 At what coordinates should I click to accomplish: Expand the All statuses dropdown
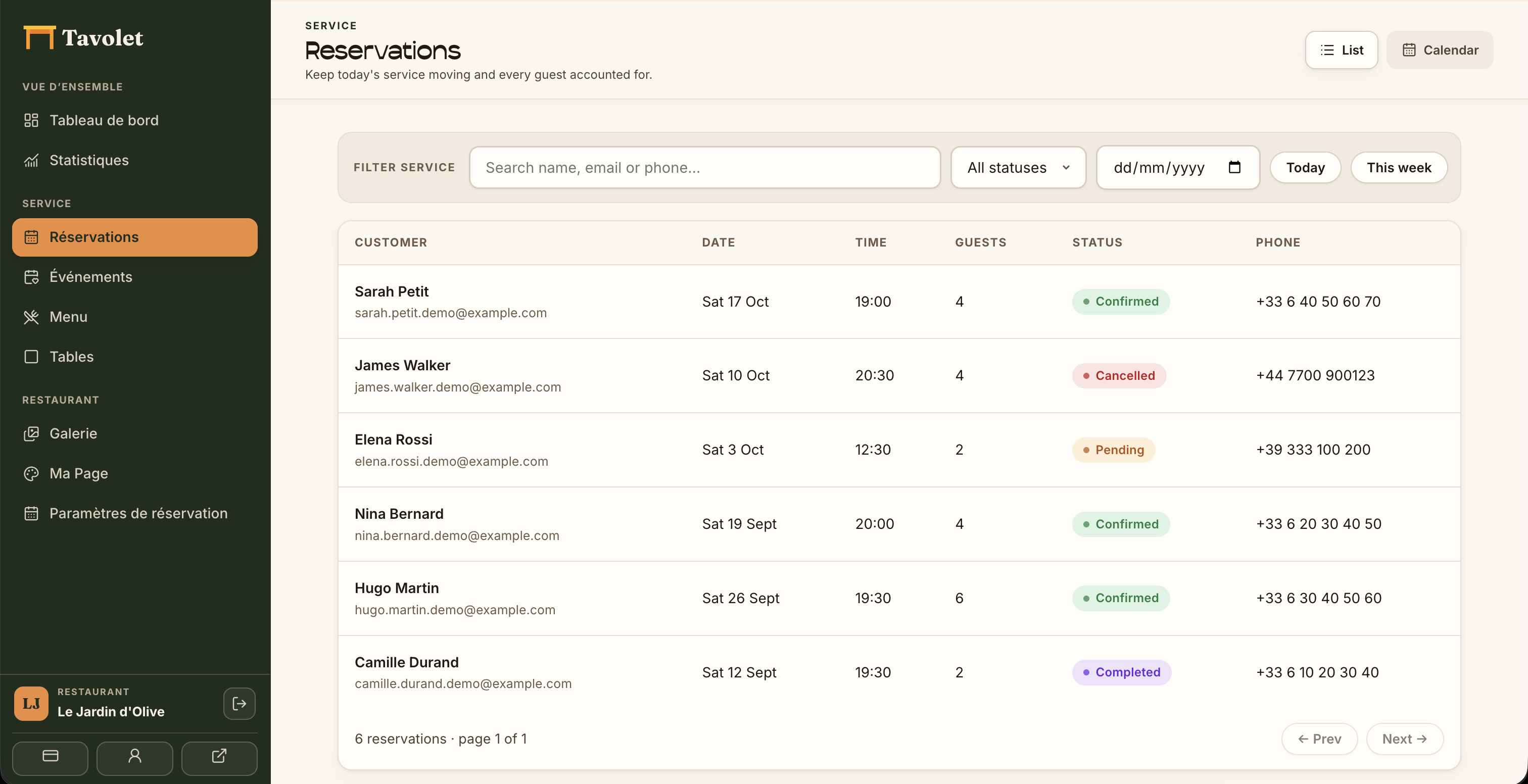point(1018,167)
